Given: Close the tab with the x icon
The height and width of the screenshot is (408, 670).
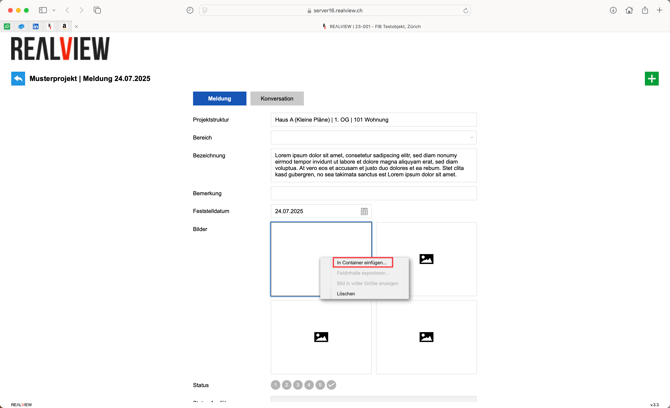Looking at the screenshot, I should pos(76,26).
